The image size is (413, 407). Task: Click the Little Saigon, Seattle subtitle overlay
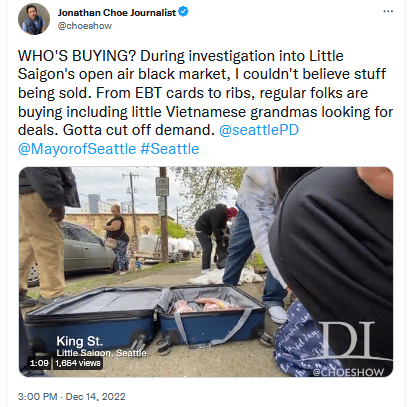point(101,353)
